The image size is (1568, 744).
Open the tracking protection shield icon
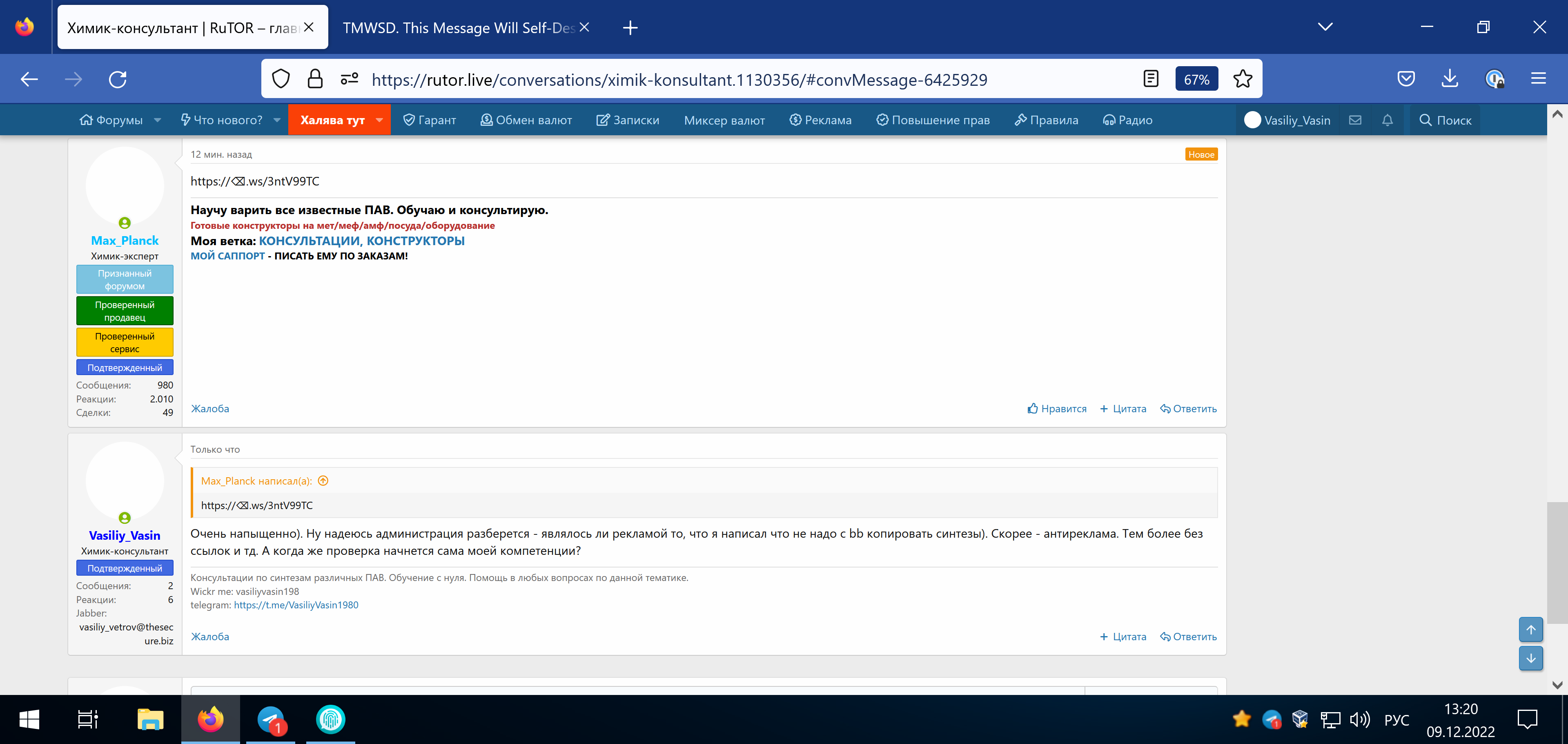[281, 79]
